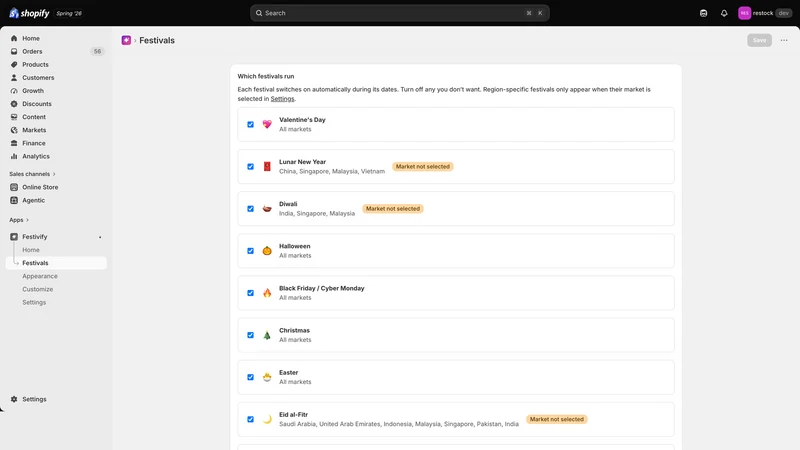
Task: Click the search magnifier icon
Action: click(259, 13)
